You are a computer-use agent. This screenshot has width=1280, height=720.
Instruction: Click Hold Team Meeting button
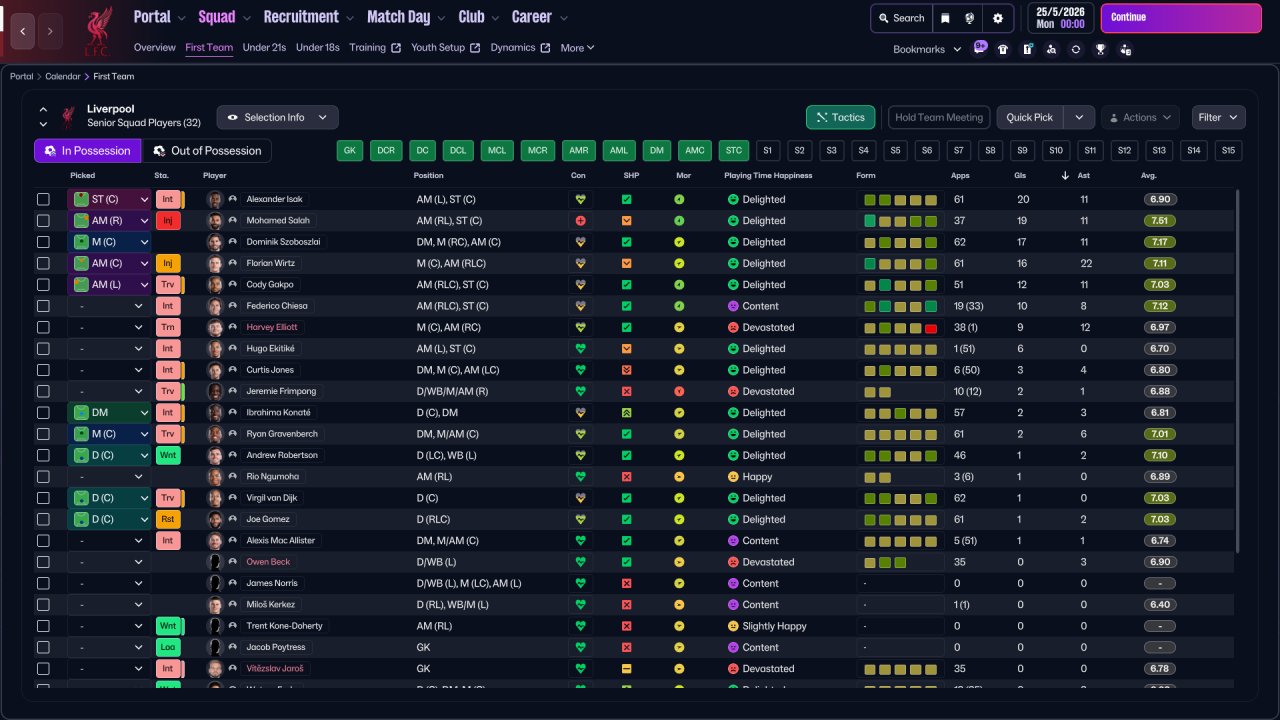click(x=939, y=117)
